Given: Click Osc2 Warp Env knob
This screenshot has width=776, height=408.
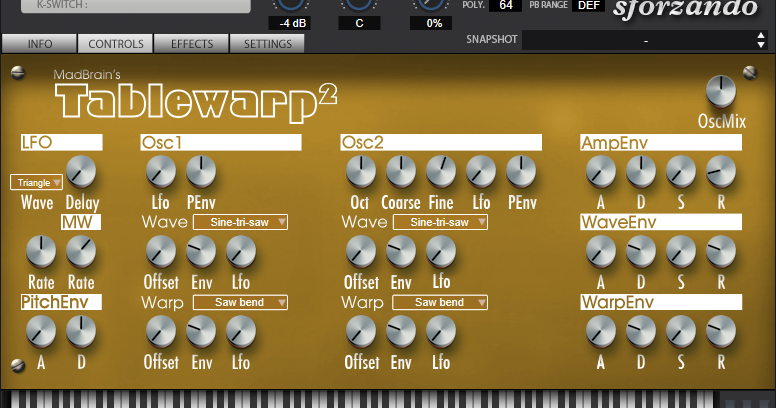Looking at the screenshot, I should [401, 331].
